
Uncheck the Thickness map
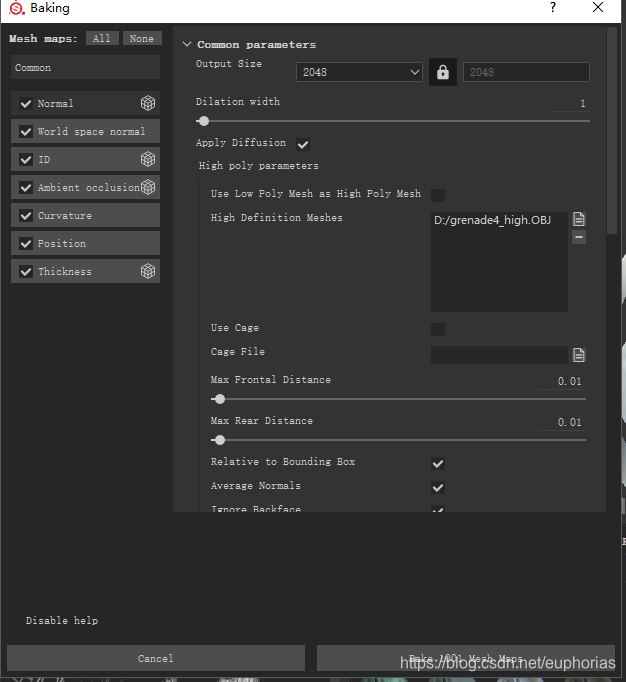(x=26, y=271)
